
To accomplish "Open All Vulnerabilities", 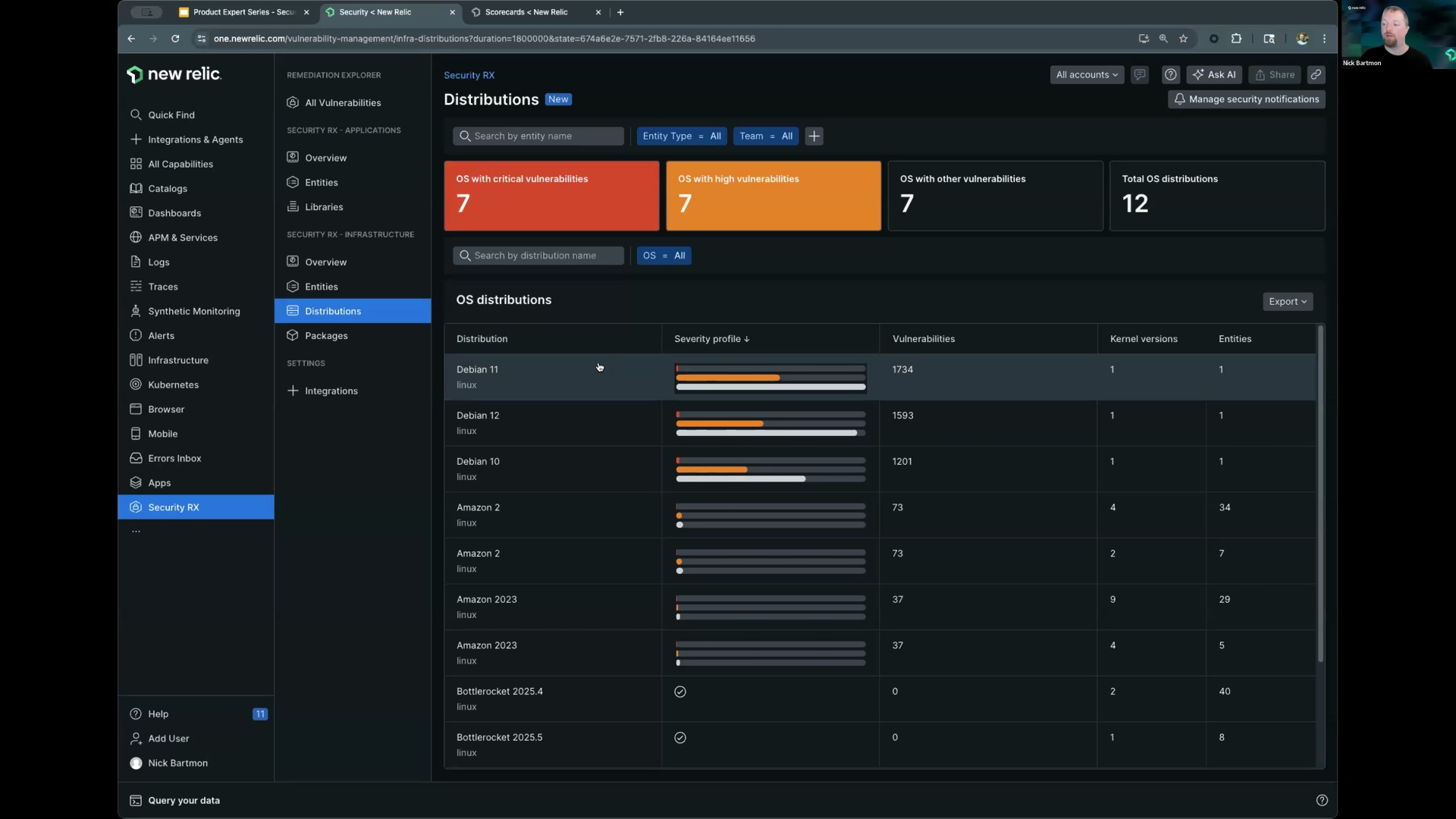I will [342, 103].
